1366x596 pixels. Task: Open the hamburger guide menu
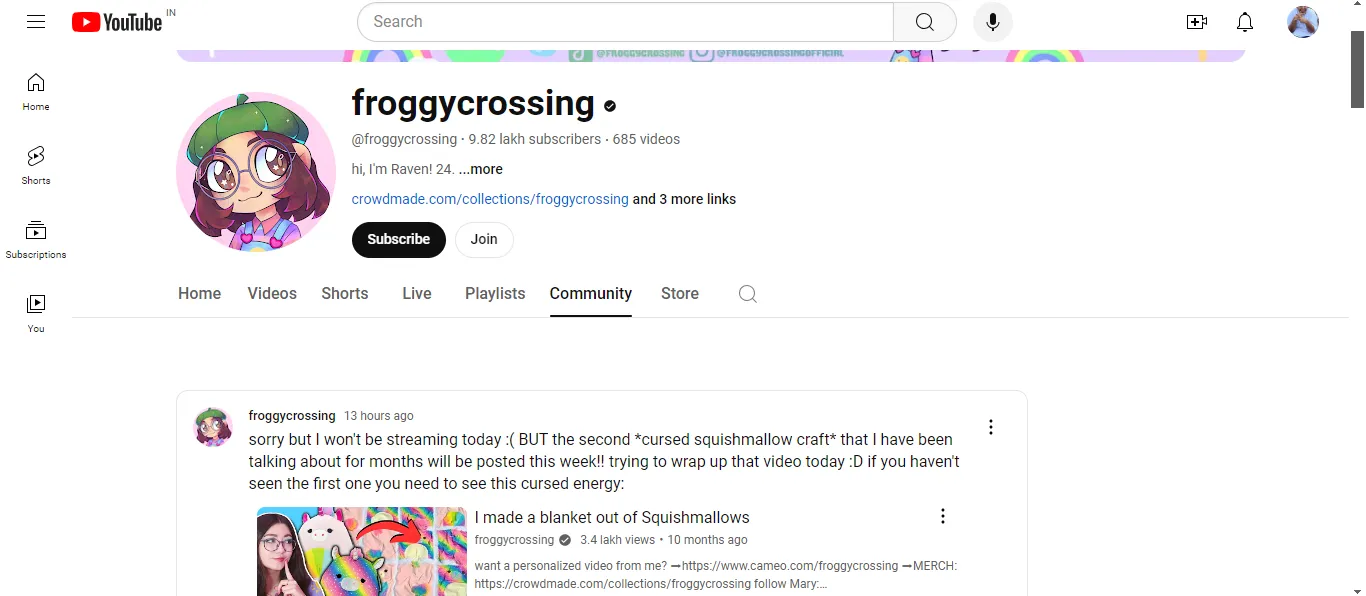[36, 21]
